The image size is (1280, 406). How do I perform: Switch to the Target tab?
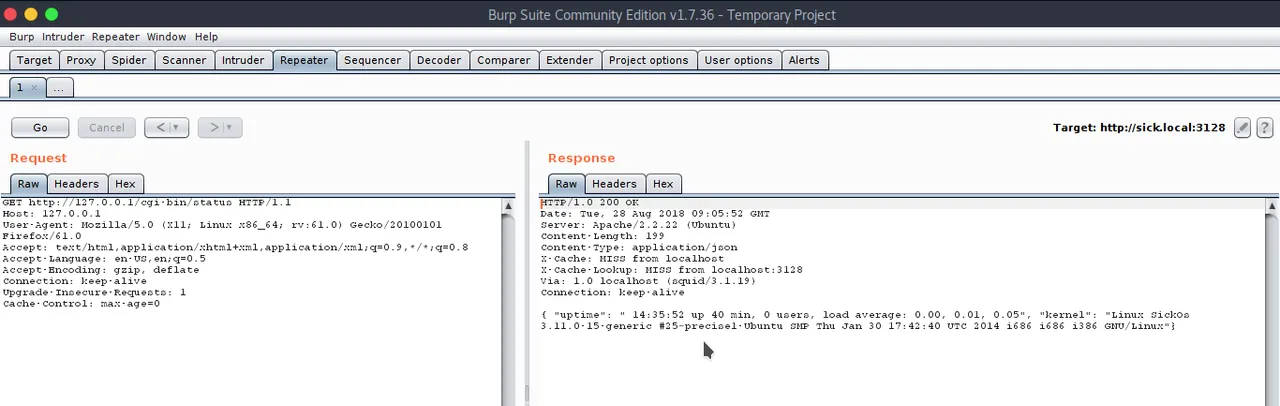(x=34, y=60)
